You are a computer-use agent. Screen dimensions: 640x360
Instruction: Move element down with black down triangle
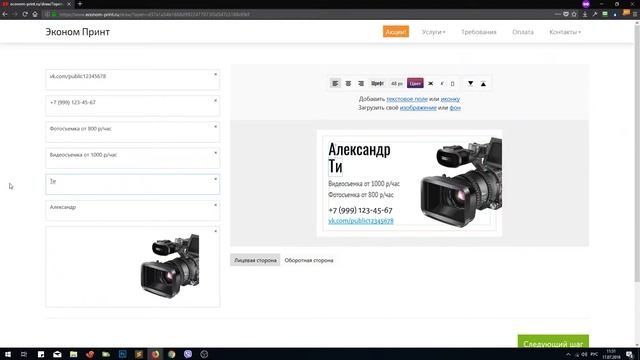click(x=470, y=83)
